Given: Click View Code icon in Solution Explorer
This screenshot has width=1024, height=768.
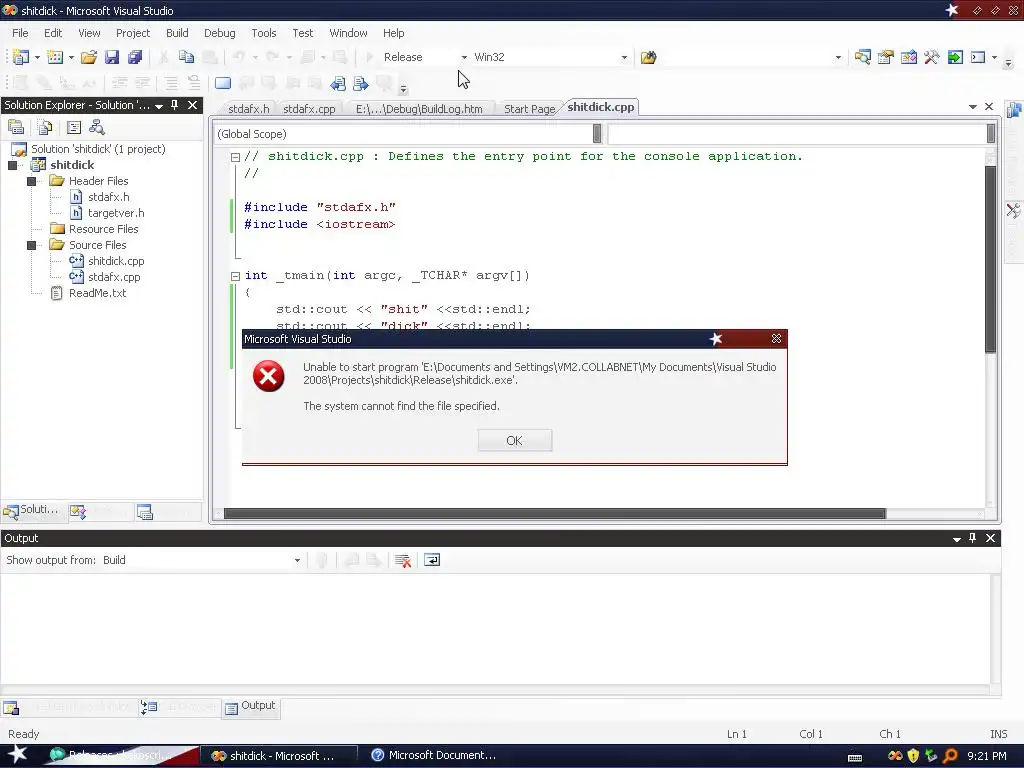Looking at the screenshot, I should [x=74, y=127].
